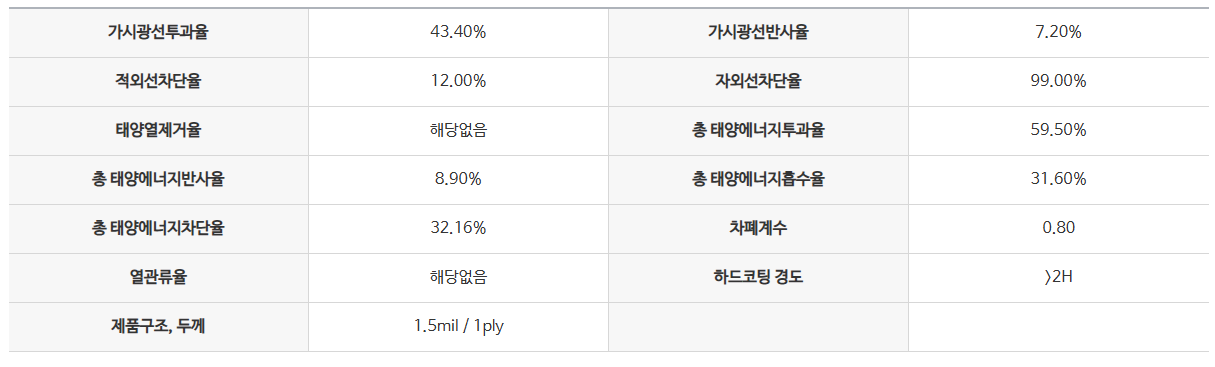This screenshot has width=1215, height=367.
Task: Click the 총 태양에너지투과율 label
Action: pyautogui.click(x=758, y=130)
